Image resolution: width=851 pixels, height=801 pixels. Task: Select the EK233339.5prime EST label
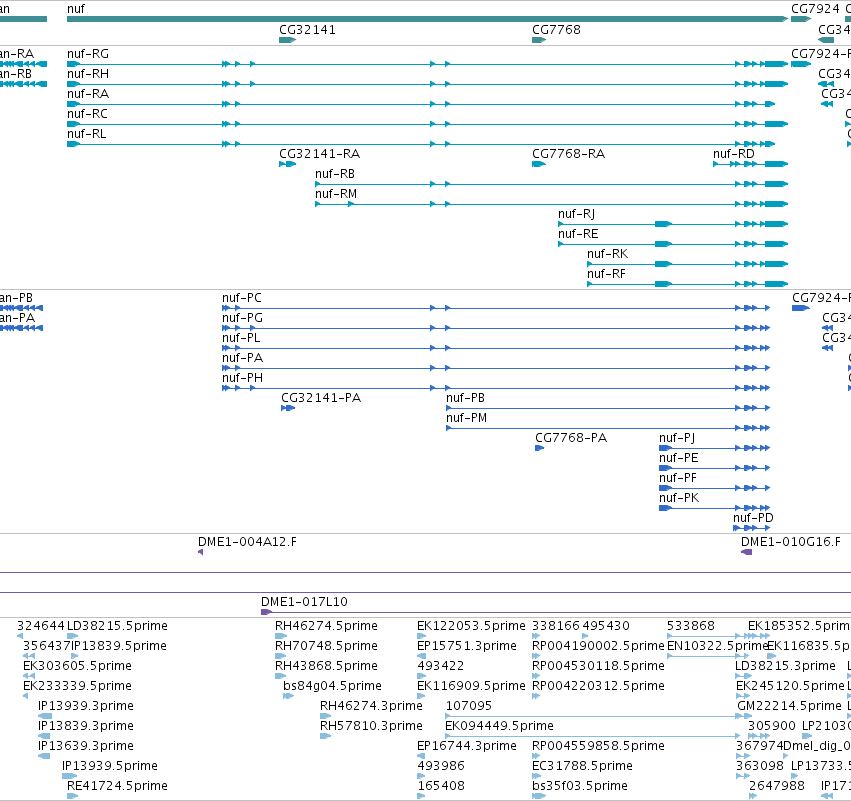pos(77,686)
